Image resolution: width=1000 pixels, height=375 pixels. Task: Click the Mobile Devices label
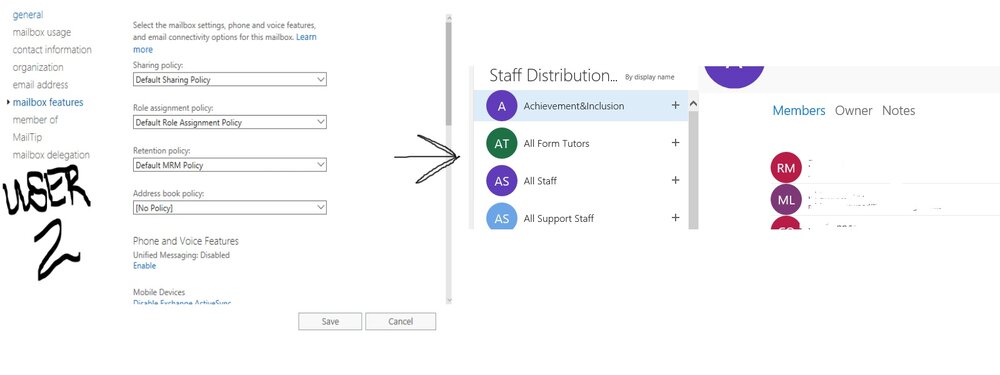(159, 292)
